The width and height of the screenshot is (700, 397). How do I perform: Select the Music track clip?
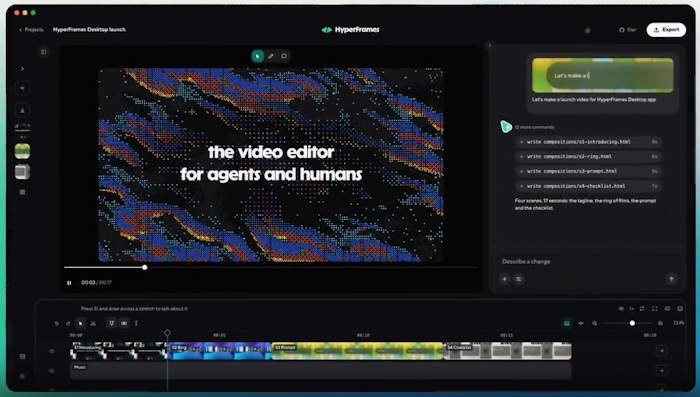[x=321, y=371]
